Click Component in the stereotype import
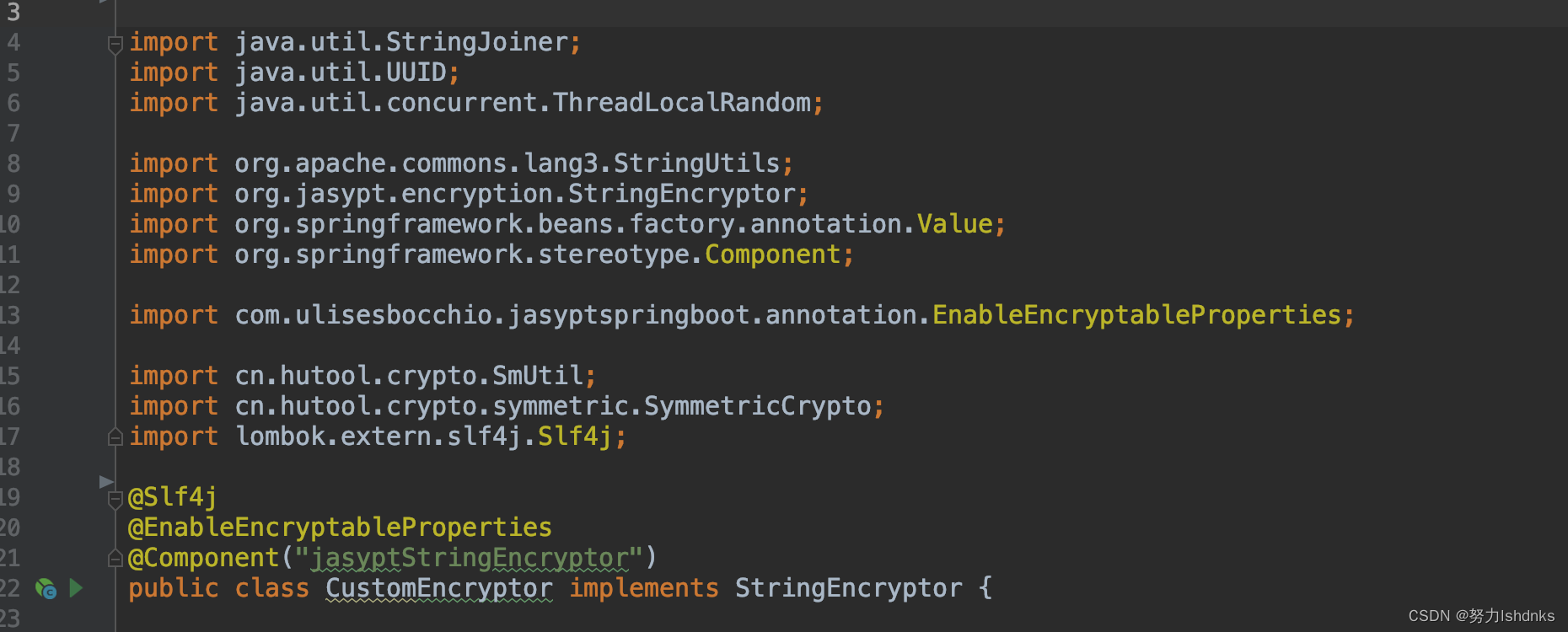This screenshot has height=632, width=1568. pos(773,254)
